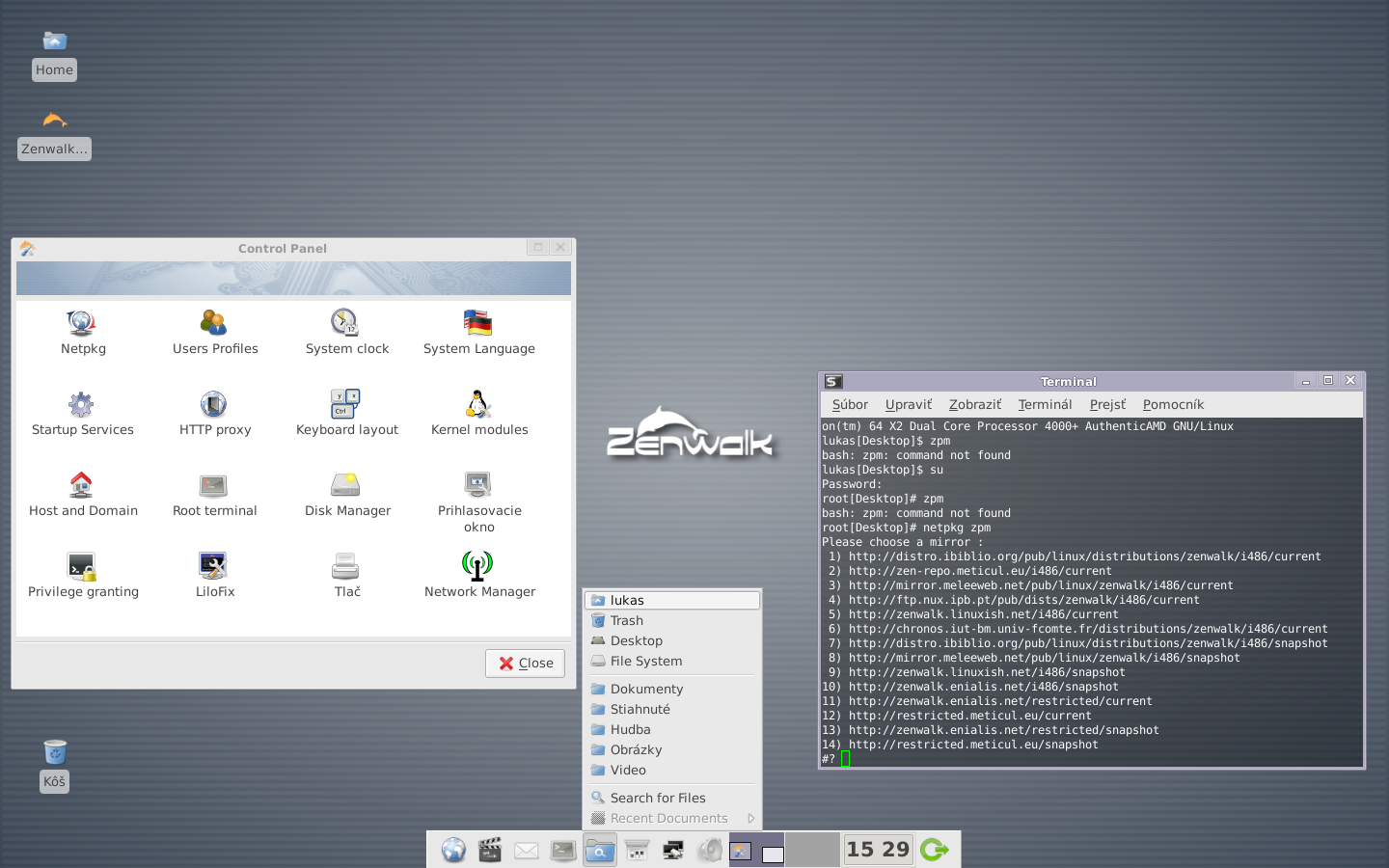This screenshot has height=868, width=1389.
Task: Switch to the second workspace in pager
Action: (x=812, y=850)
